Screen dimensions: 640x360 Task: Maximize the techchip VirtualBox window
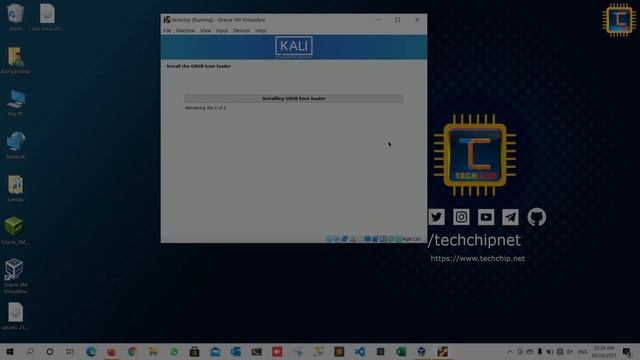(398, 20)
